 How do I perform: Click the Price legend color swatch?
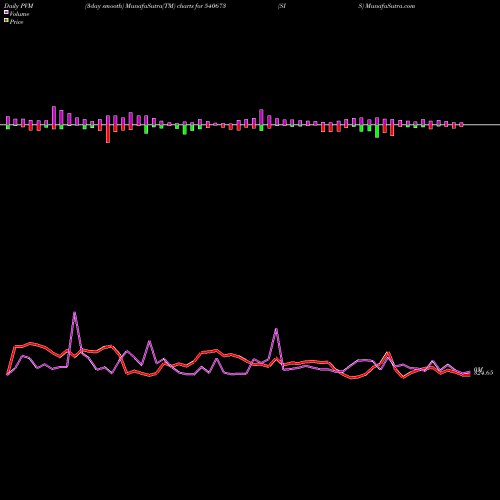pyautogui.click(x=6, y=21)
